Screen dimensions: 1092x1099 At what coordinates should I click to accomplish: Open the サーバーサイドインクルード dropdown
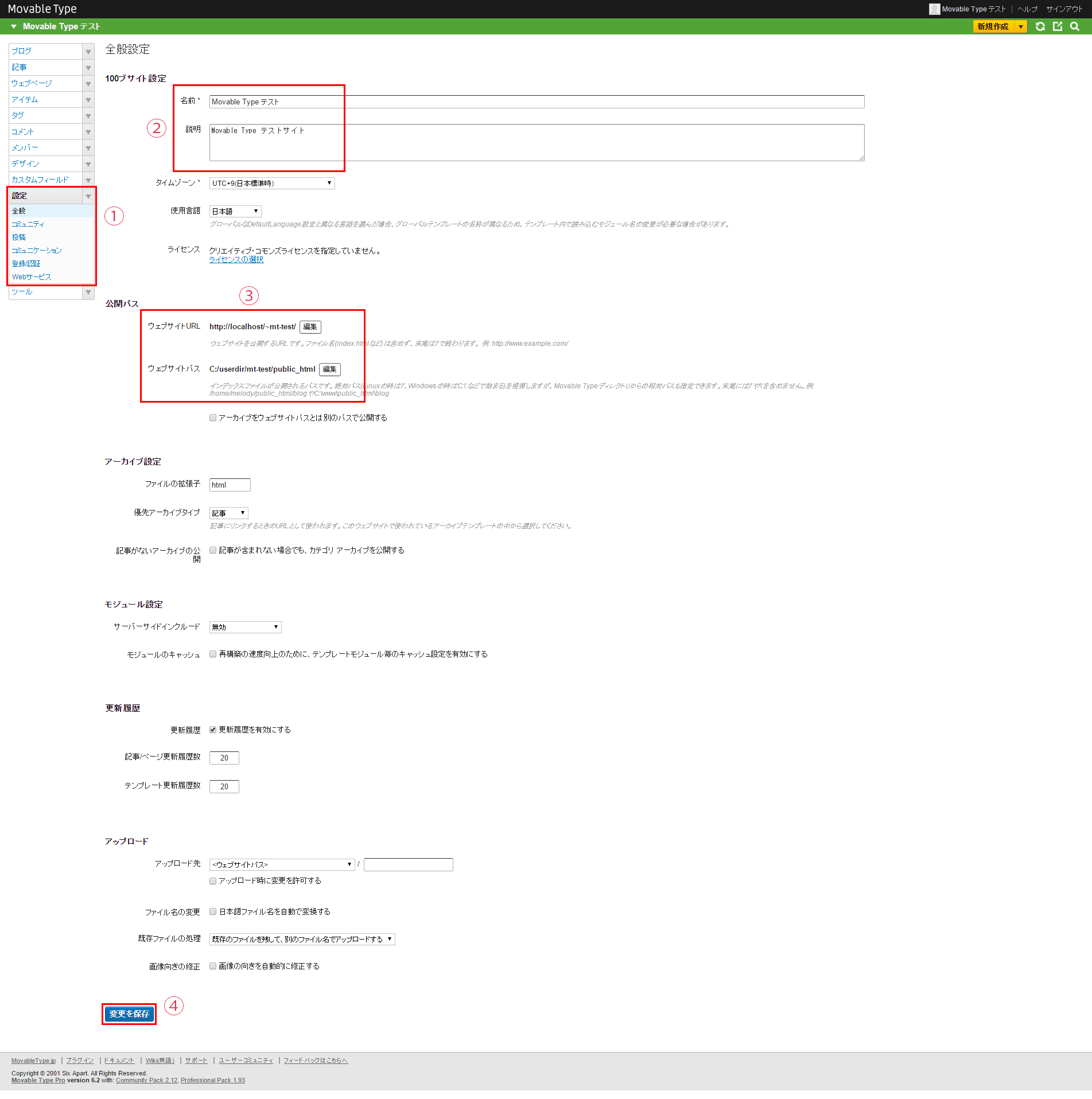(x=245, y=627)
